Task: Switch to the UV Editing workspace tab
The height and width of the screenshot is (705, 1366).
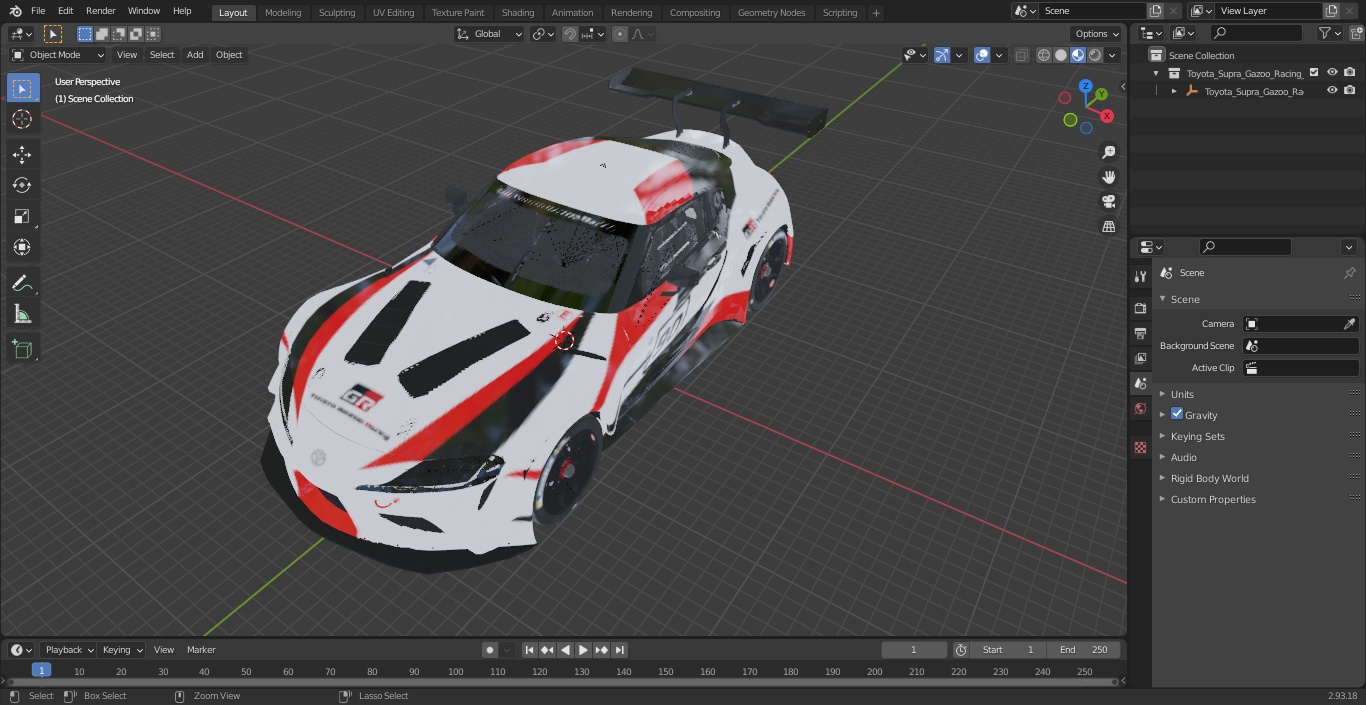Action: coord(393,12)
